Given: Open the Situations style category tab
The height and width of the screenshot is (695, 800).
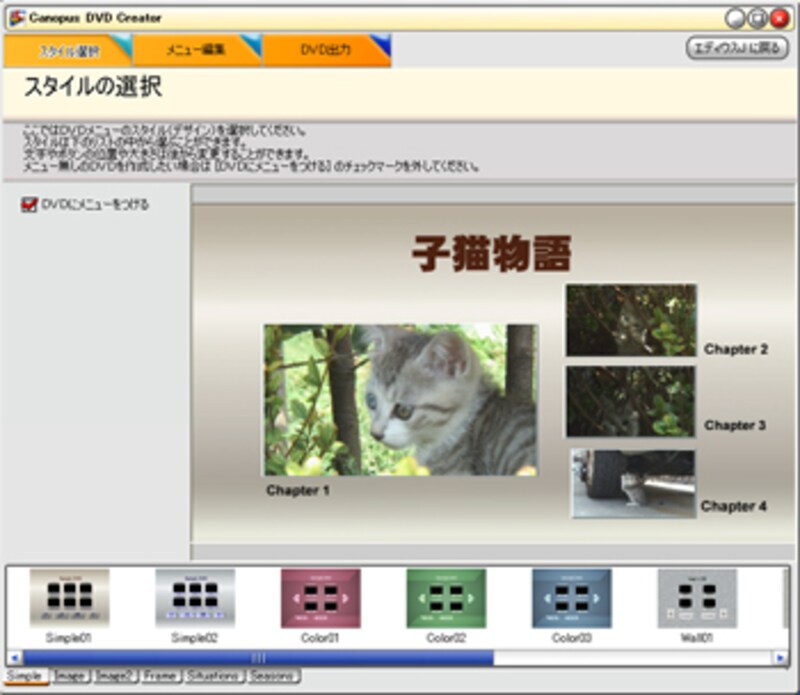Looking at the screenshot, I should pos(213,677).
